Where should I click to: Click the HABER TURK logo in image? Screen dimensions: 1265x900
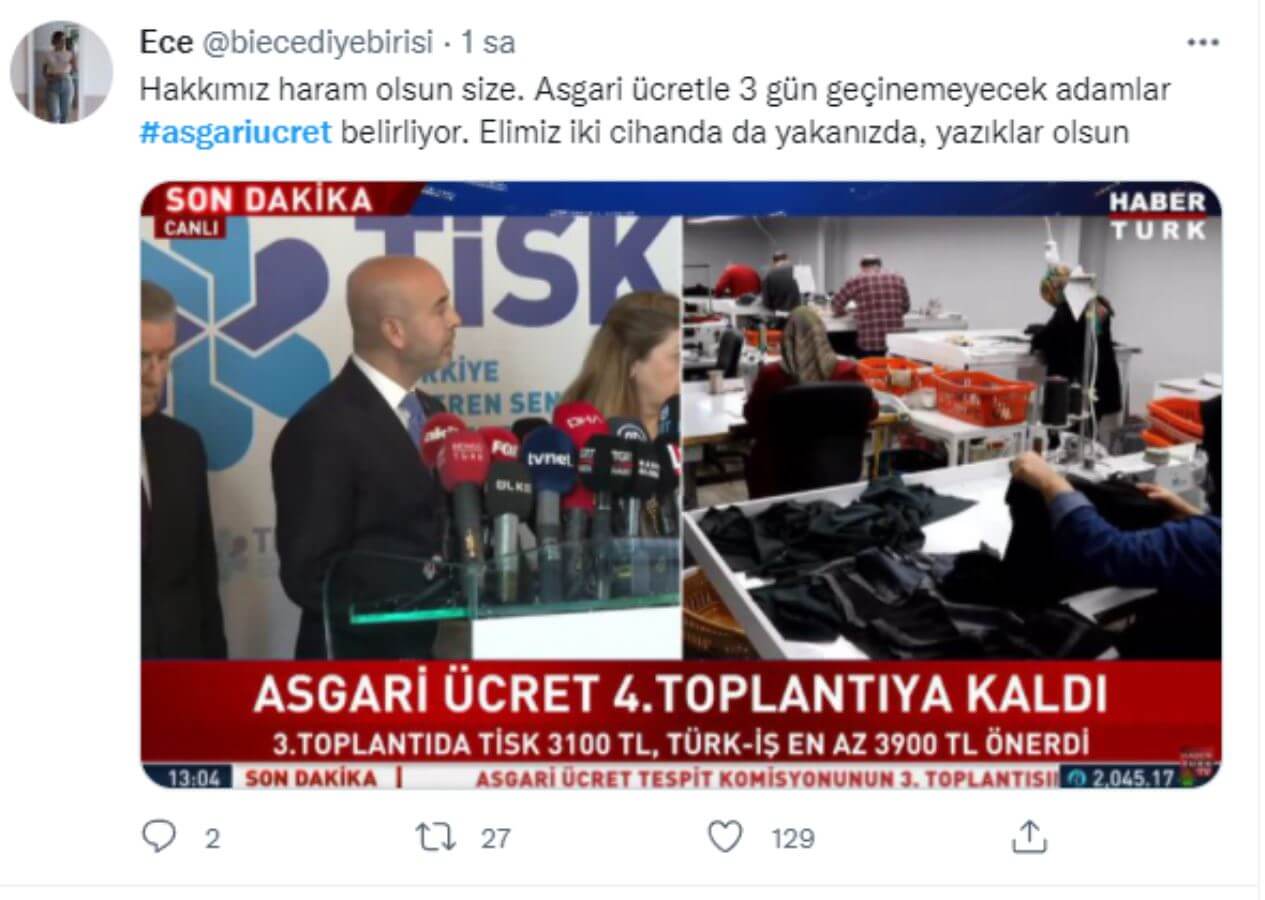point(1157,215)
